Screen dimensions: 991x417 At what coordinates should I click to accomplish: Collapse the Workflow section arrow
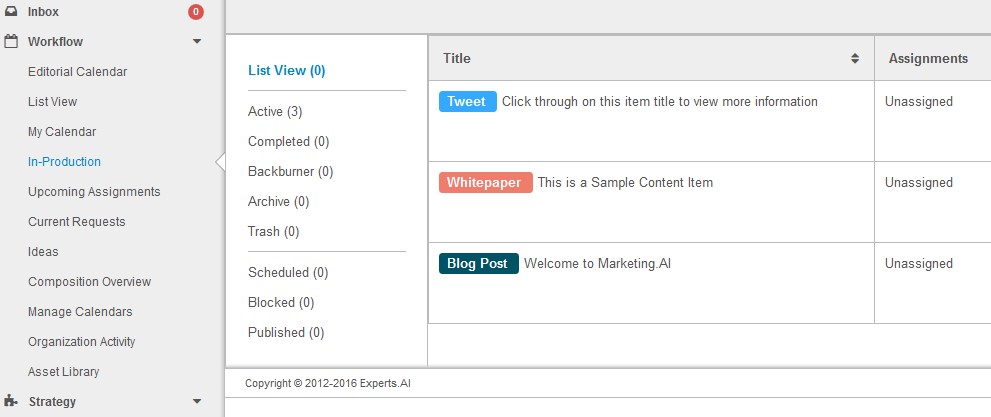(x=197, y=42)
